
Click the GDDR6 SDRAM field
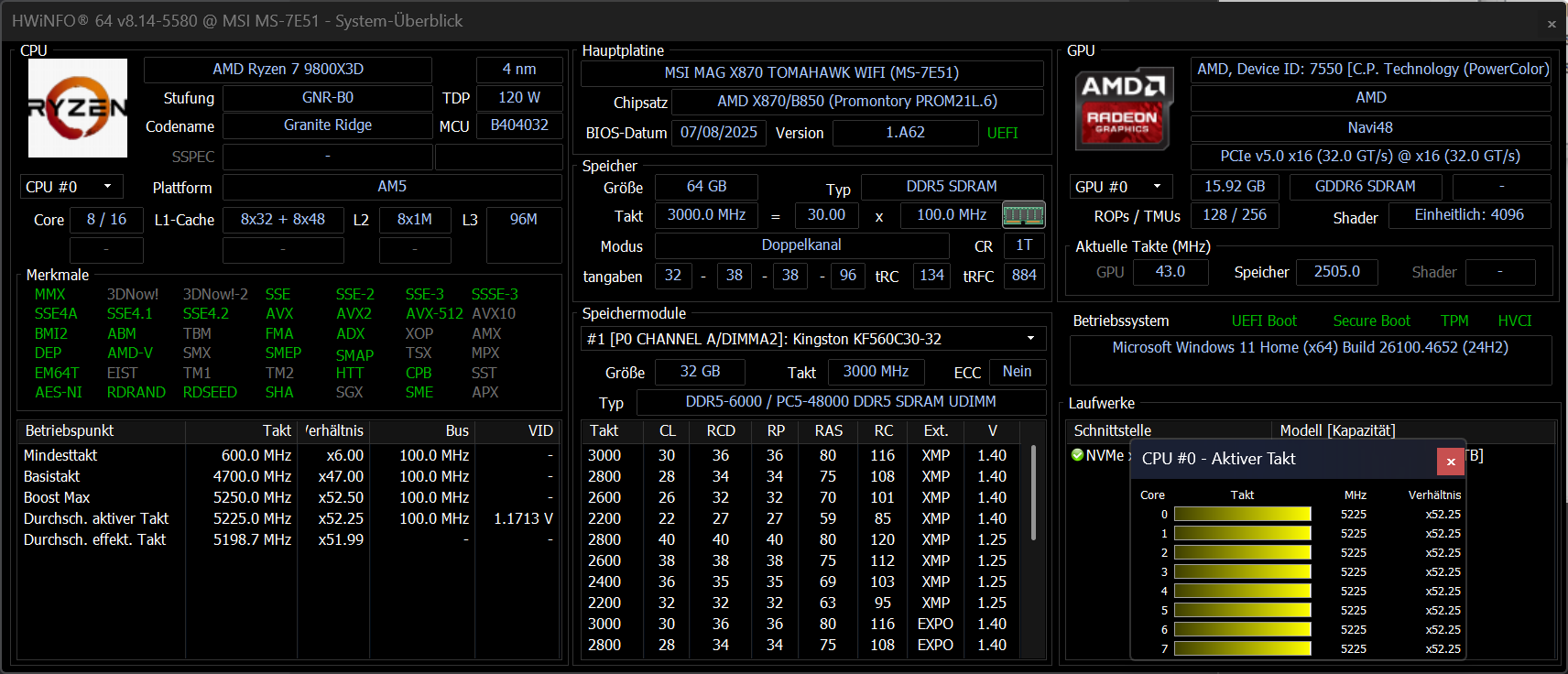click(1365, 187)
